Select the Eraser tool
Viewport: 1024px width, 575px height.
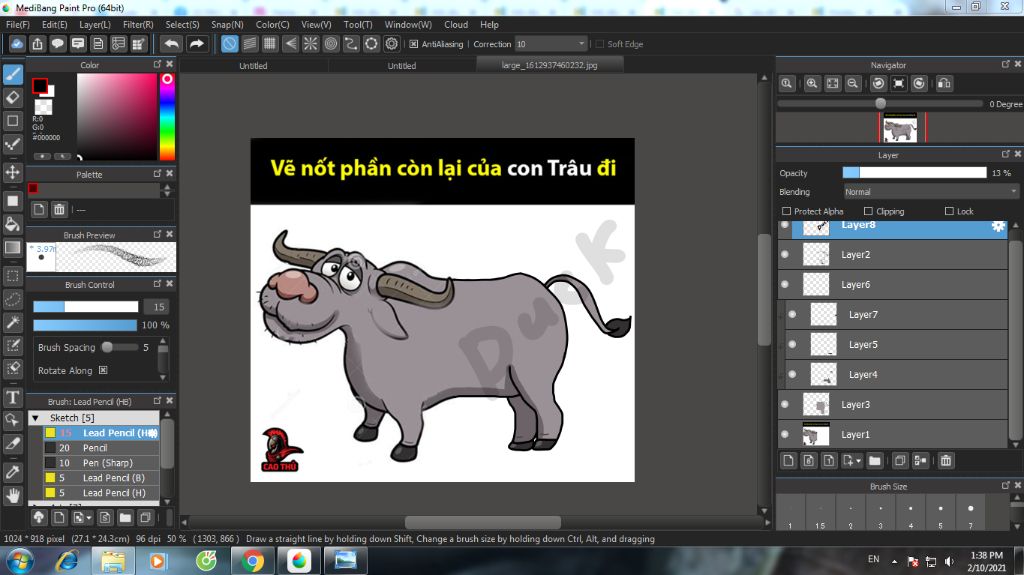coord(12,97)
